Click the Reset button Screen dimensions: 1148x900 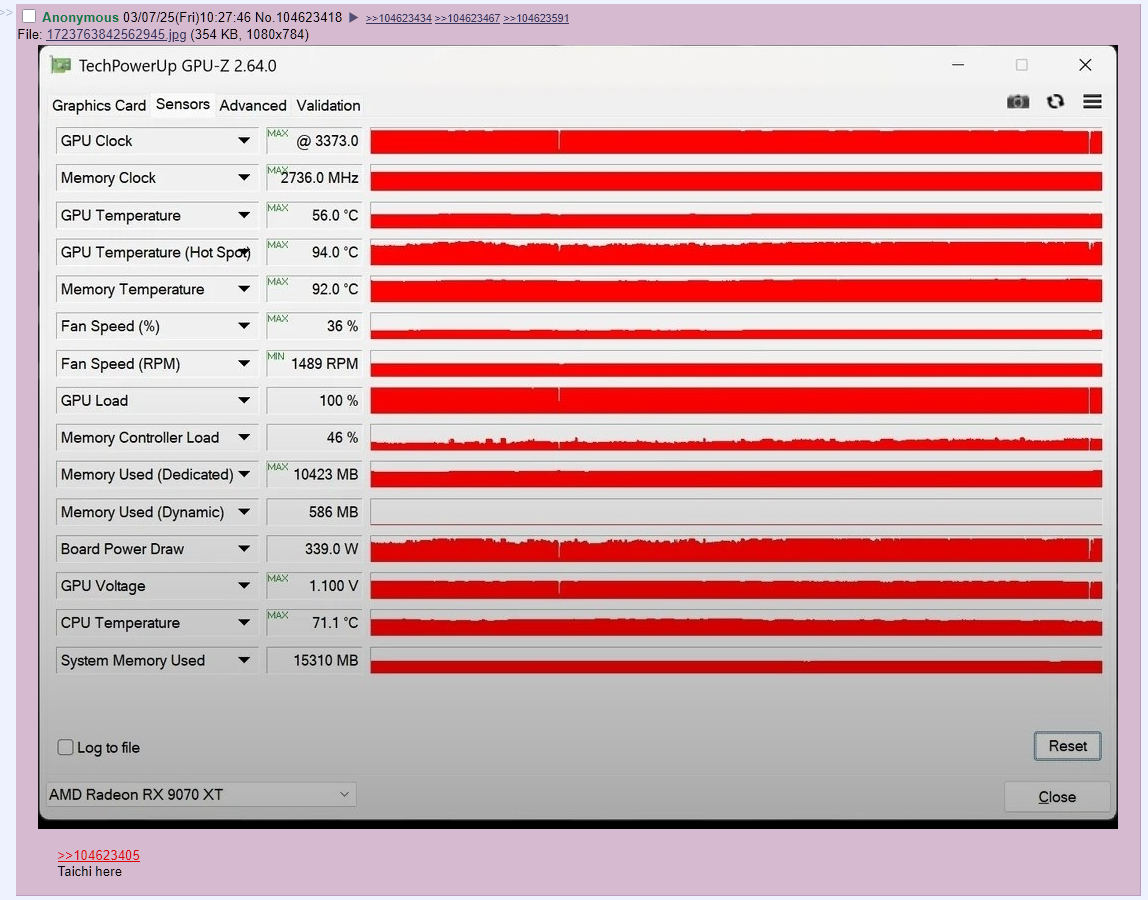click(1067, 745)
